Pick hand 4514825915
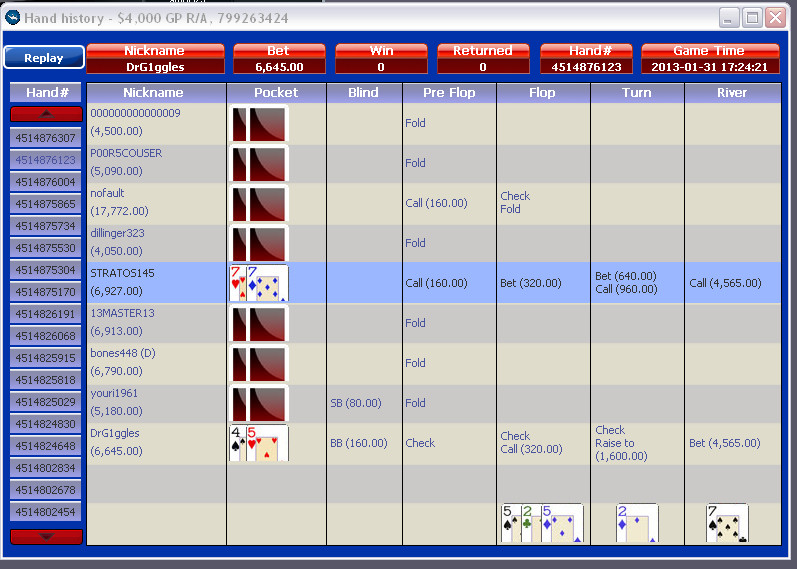The height and width of the screenshot is (569, 797). 46,357
